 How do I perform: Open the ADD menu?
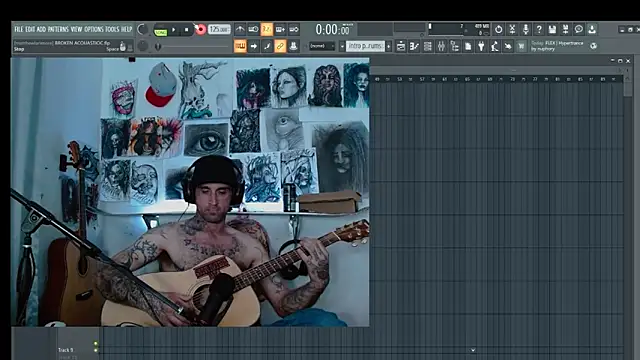(x=41, y=29)
